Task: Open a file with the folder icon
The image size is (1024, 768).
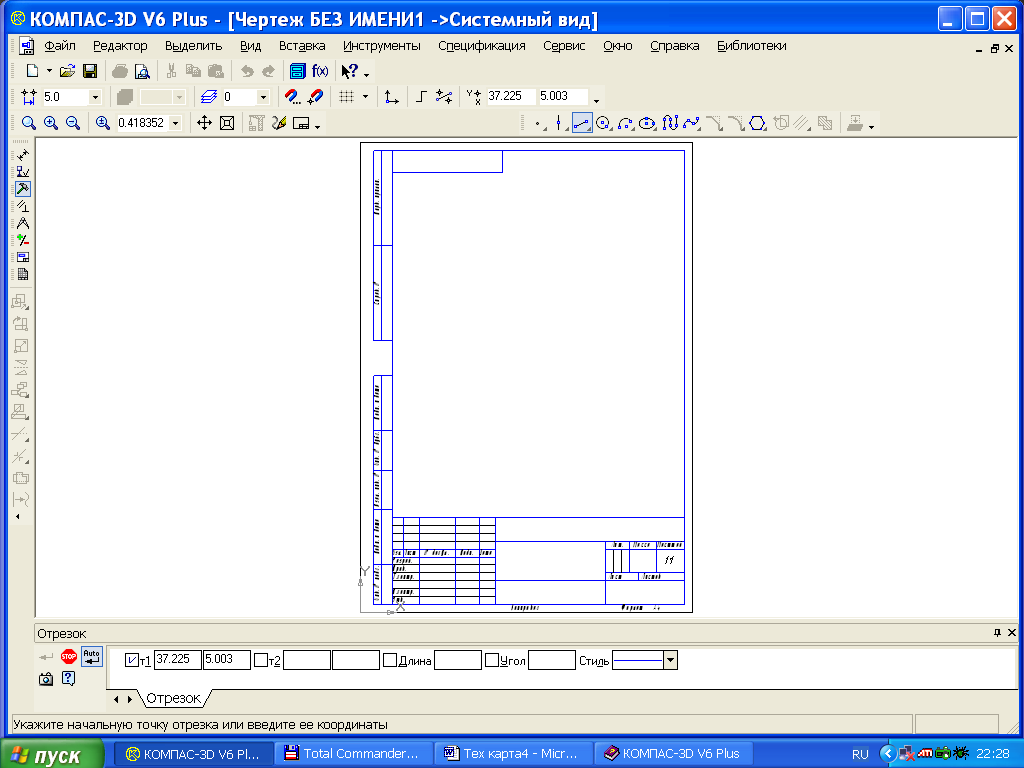Action: (x=67, y=71)
